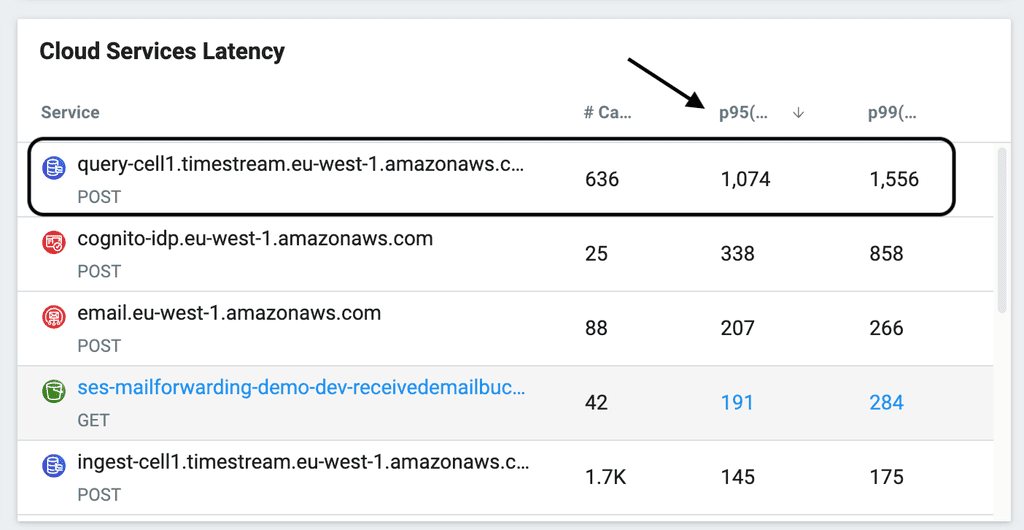The width and height of the screenshot is (1024, 530).
Task: Toggle sort arrow on p95 column
Action: click(798, 113)
